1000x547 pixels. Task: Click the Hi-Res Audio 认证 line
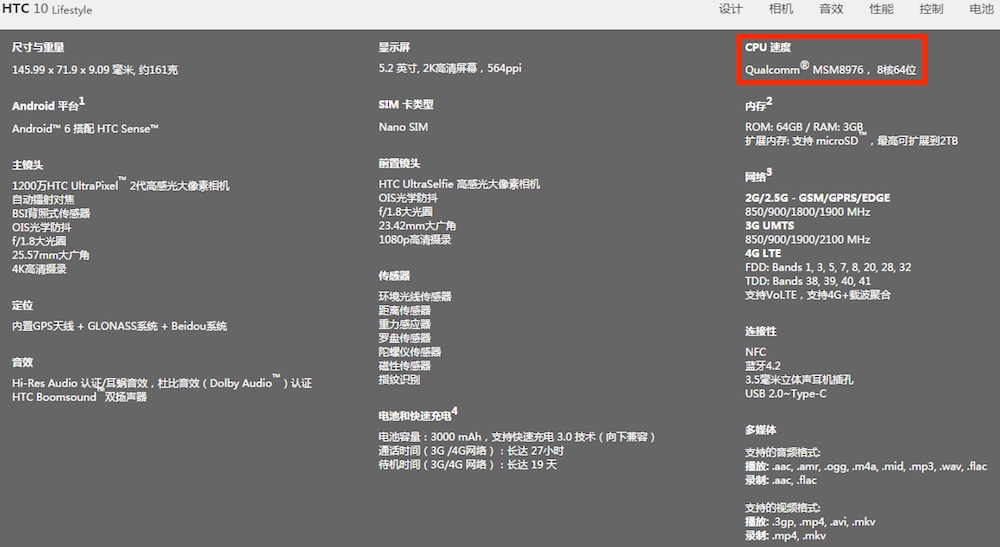coord(162,383)
